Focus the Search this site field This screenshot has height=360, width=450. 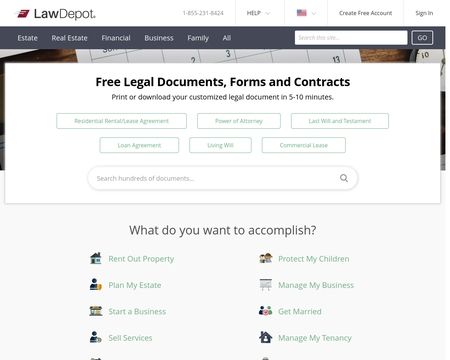351,38
